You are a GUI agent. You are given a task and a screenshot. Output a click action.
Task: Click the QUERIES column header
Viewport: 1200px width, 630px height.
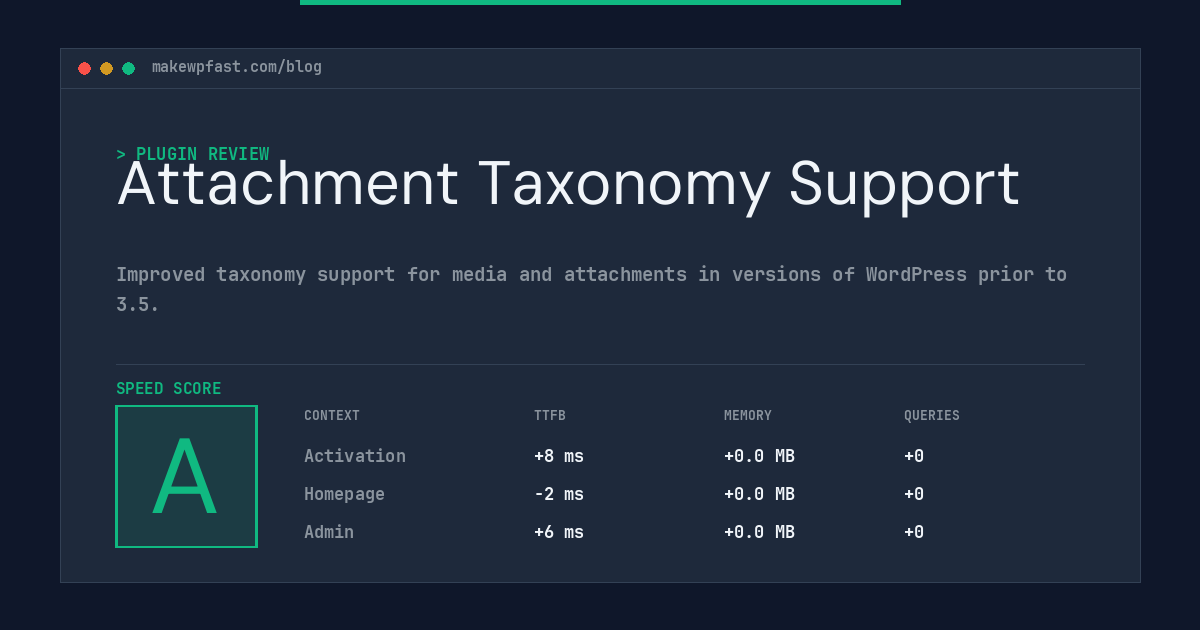coord(932,416)
